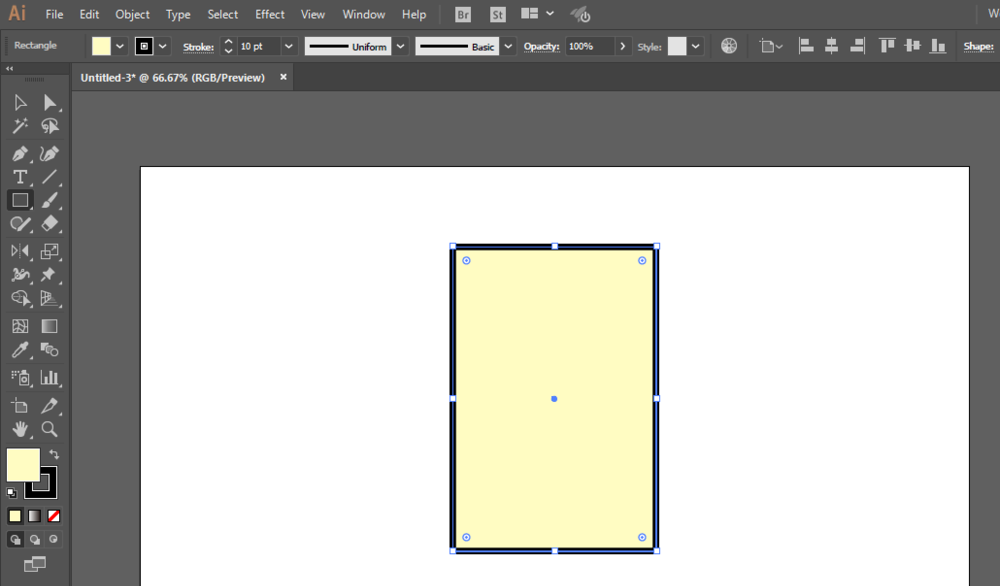Viewport: 1000px width, 586px height.
Task: Choose the Symbol Sprayer tool
Action: [20, 377]
